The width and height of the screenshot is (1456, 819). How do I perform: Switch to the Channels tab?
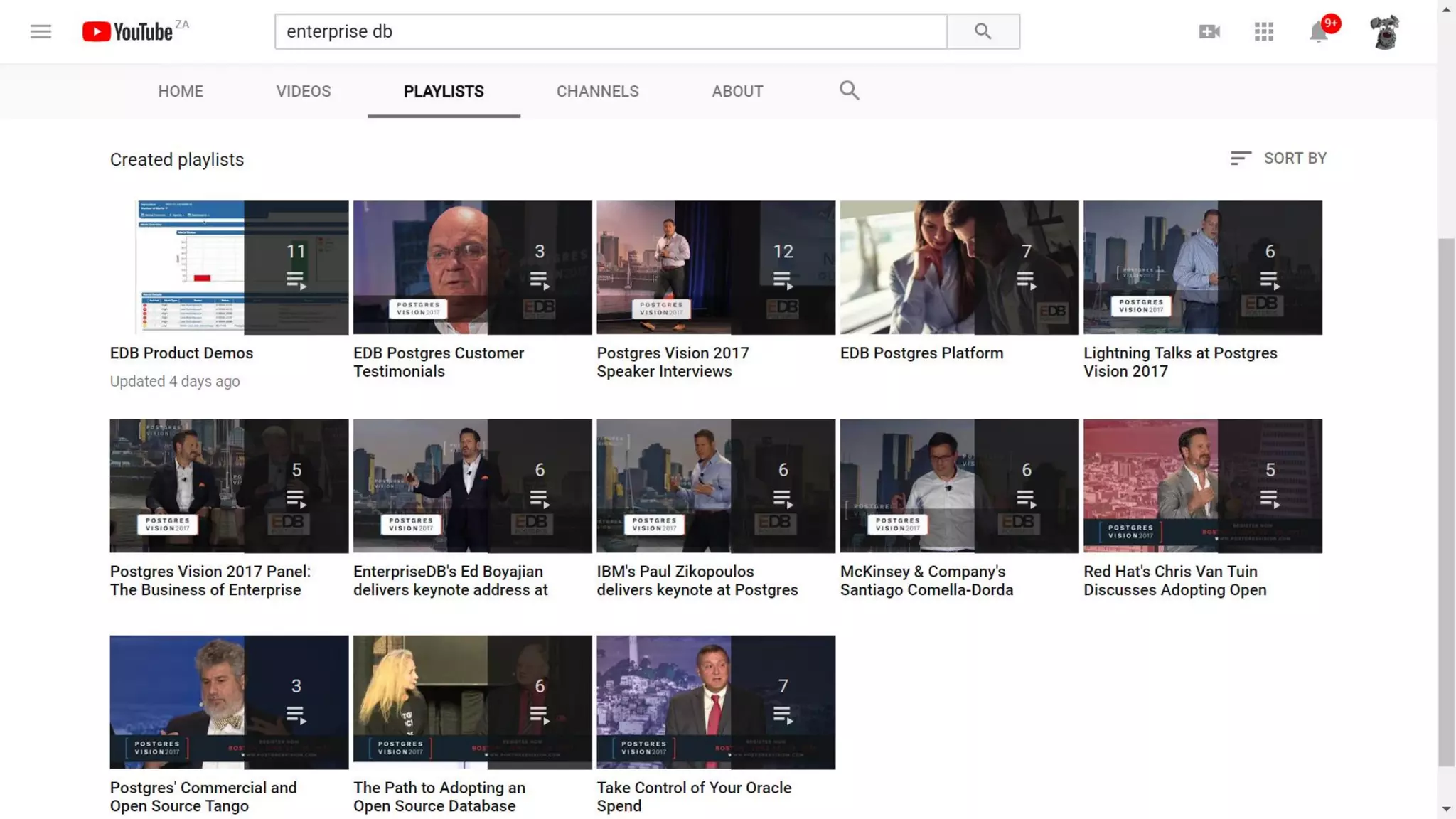pyautogui.click(x=597, y=91)
